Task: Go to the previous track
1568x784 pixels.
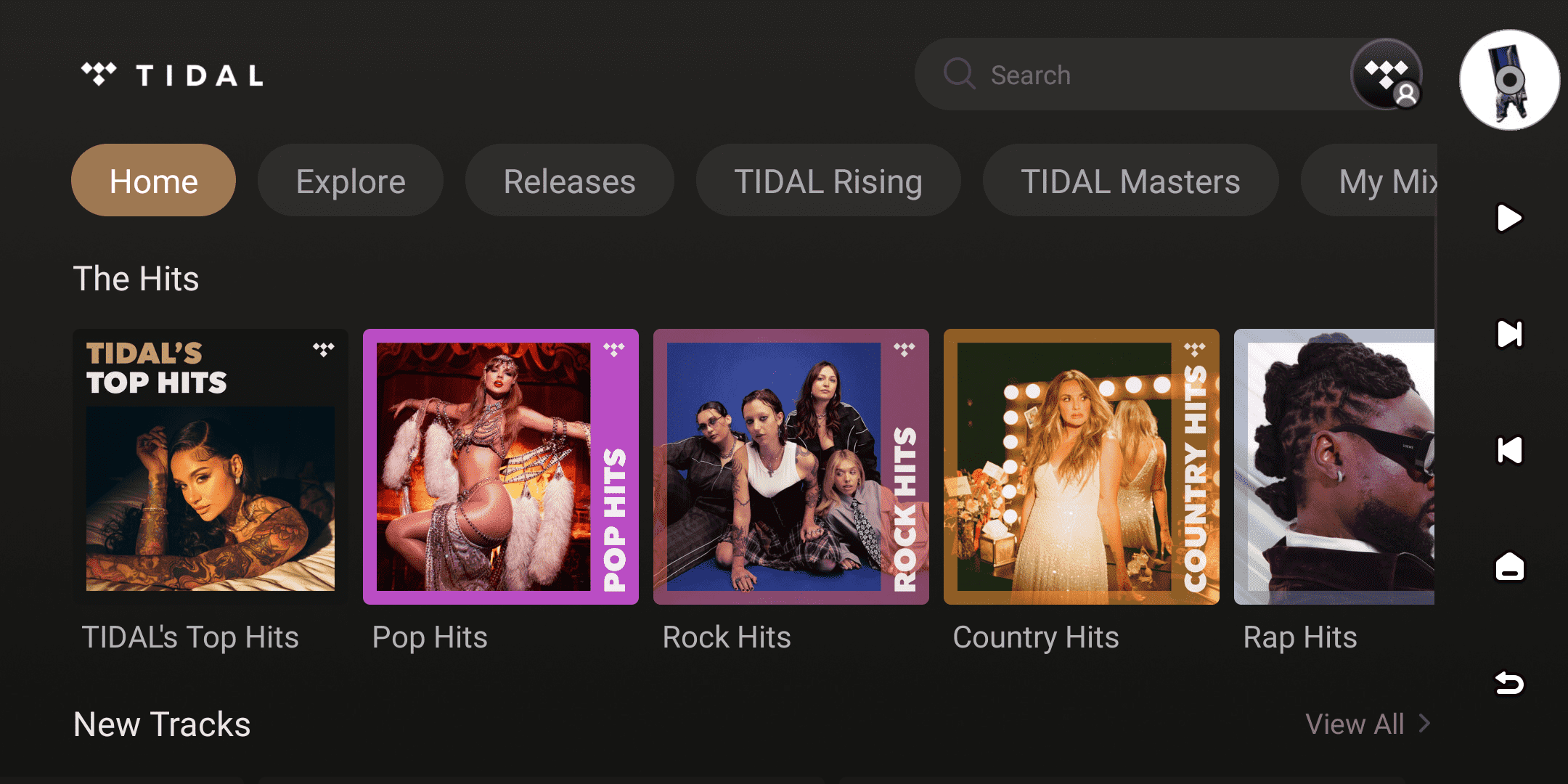Action: (1509, 450)
